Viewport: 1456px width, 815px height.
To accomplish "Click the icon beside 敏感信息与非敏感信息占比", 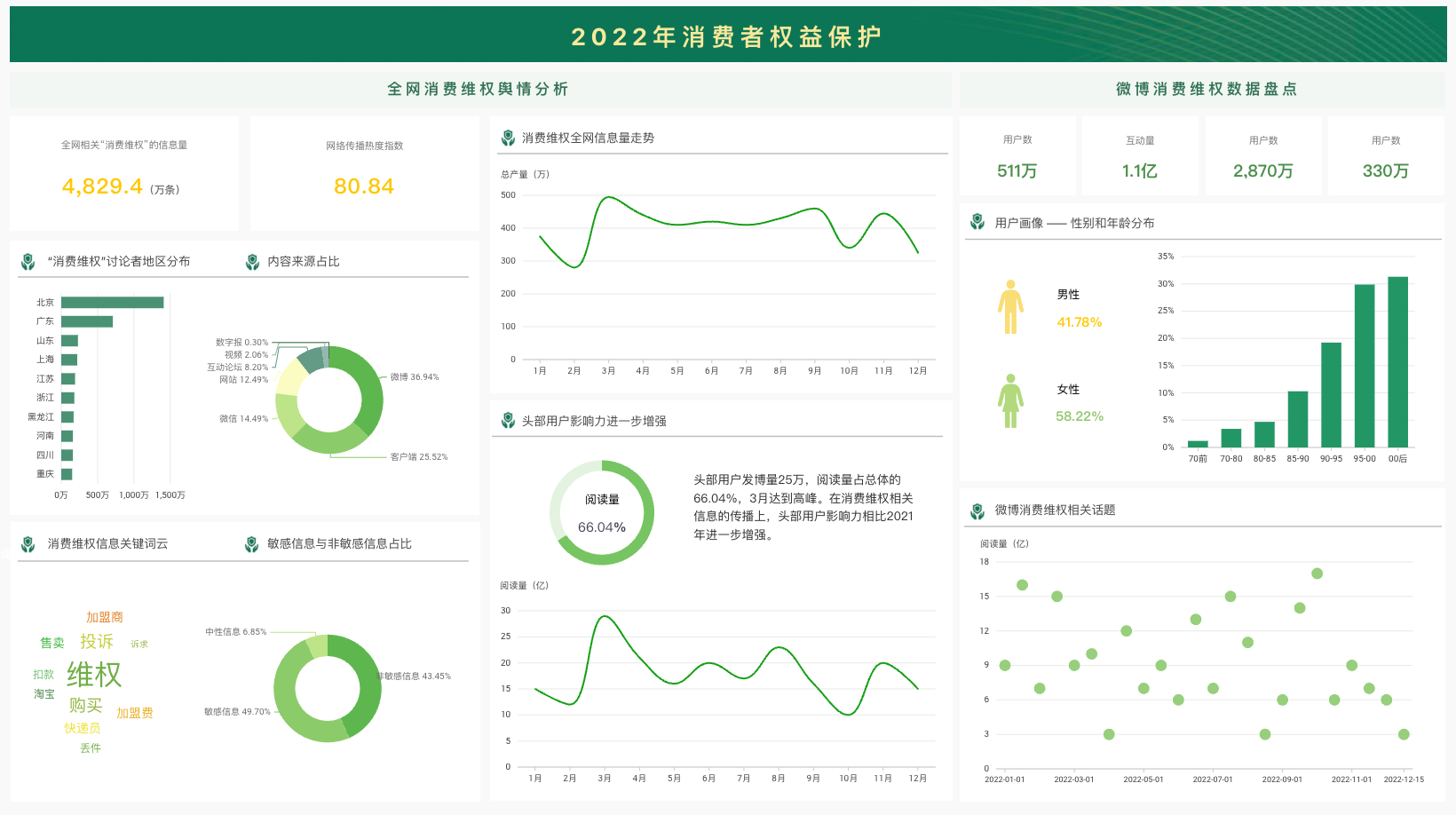I will pos(251,544).
